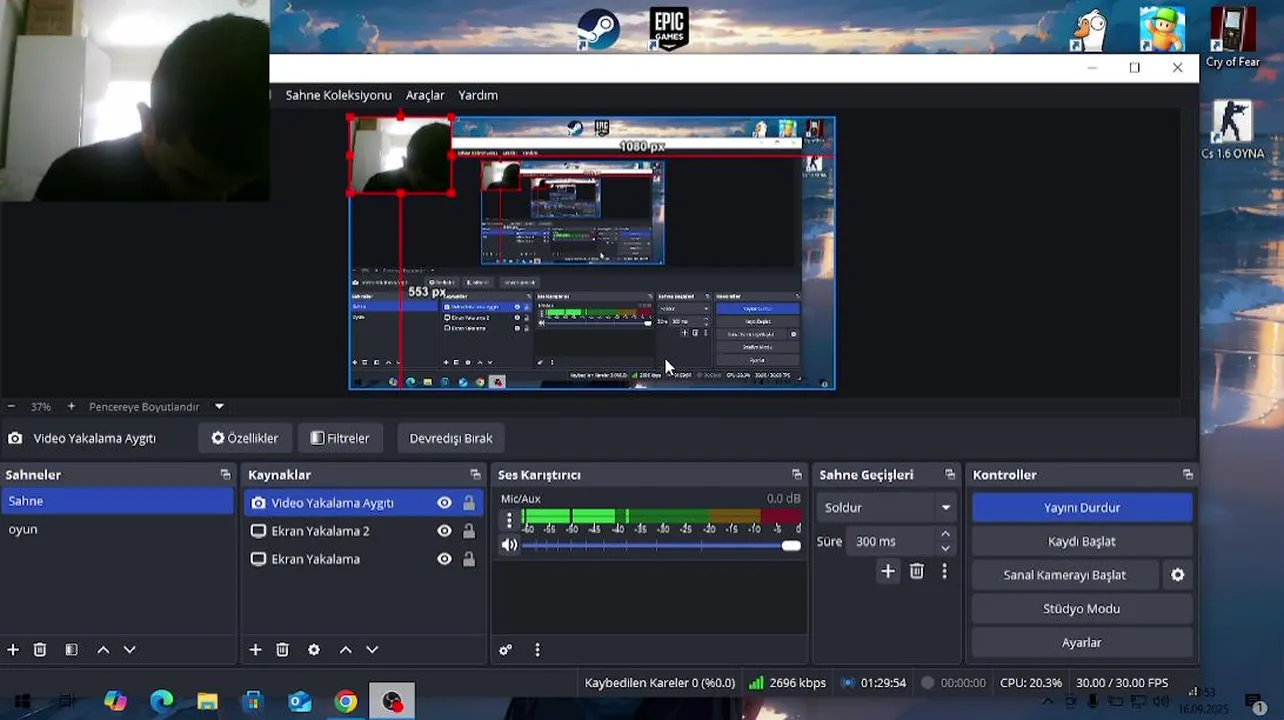This screenshot has width=1284, height=720.
Task: Increase transition Süre with up arrow
Action: (x=946, y=535)
